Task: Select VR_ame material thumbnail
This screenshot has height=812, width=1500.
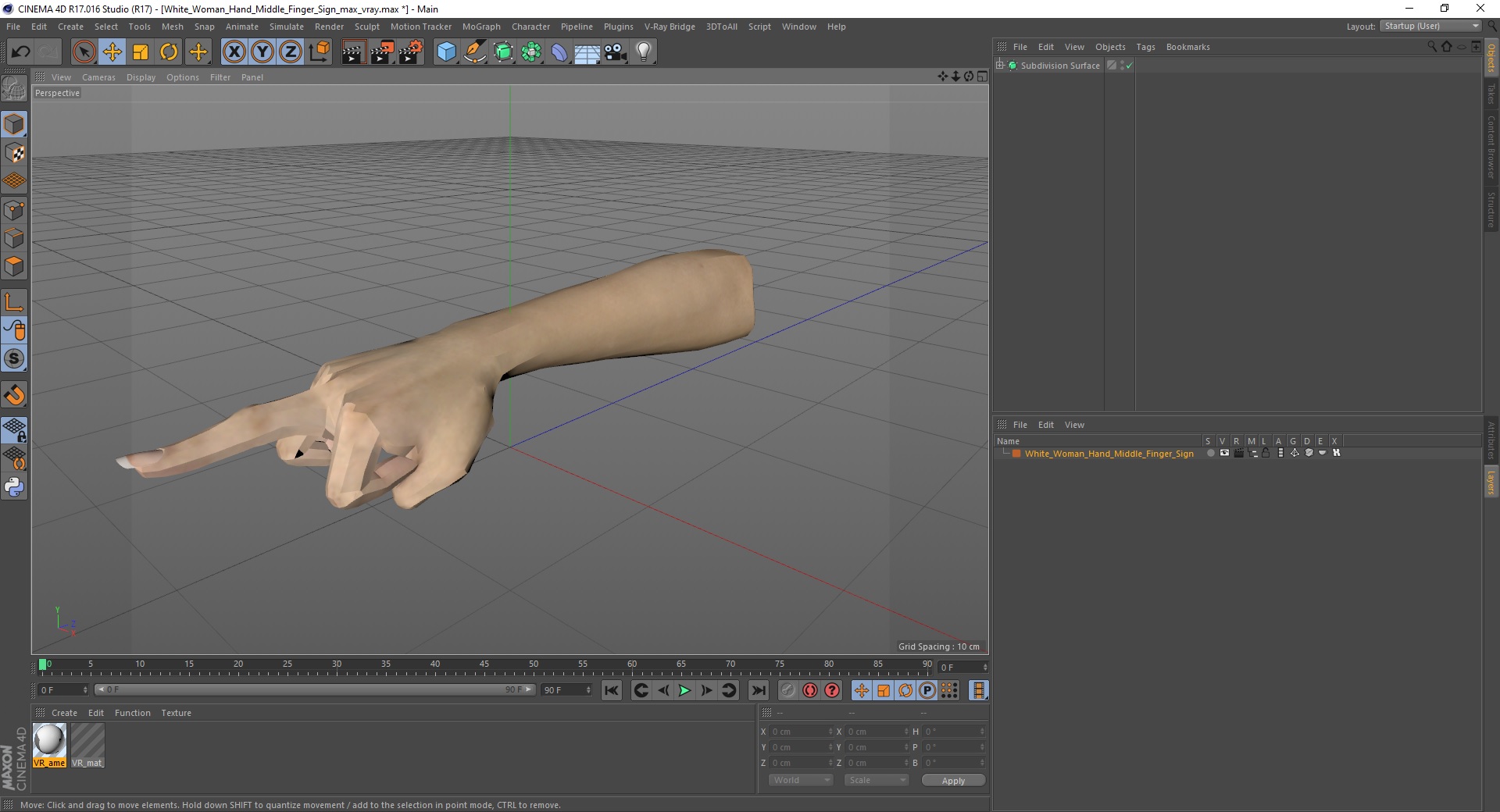Action: [49, 746]
